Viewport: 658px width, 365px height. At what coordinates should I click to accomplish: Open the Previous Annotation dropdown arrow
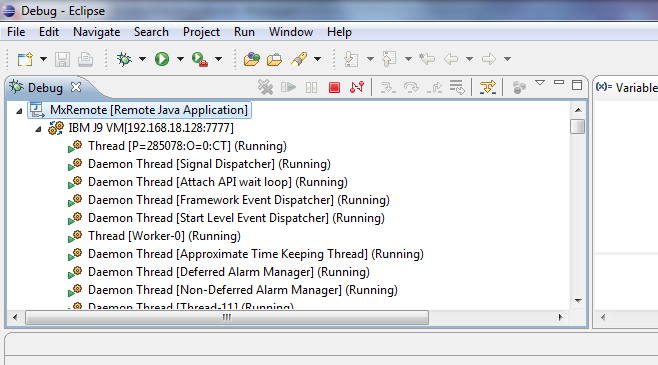click(x=408, y=59)
